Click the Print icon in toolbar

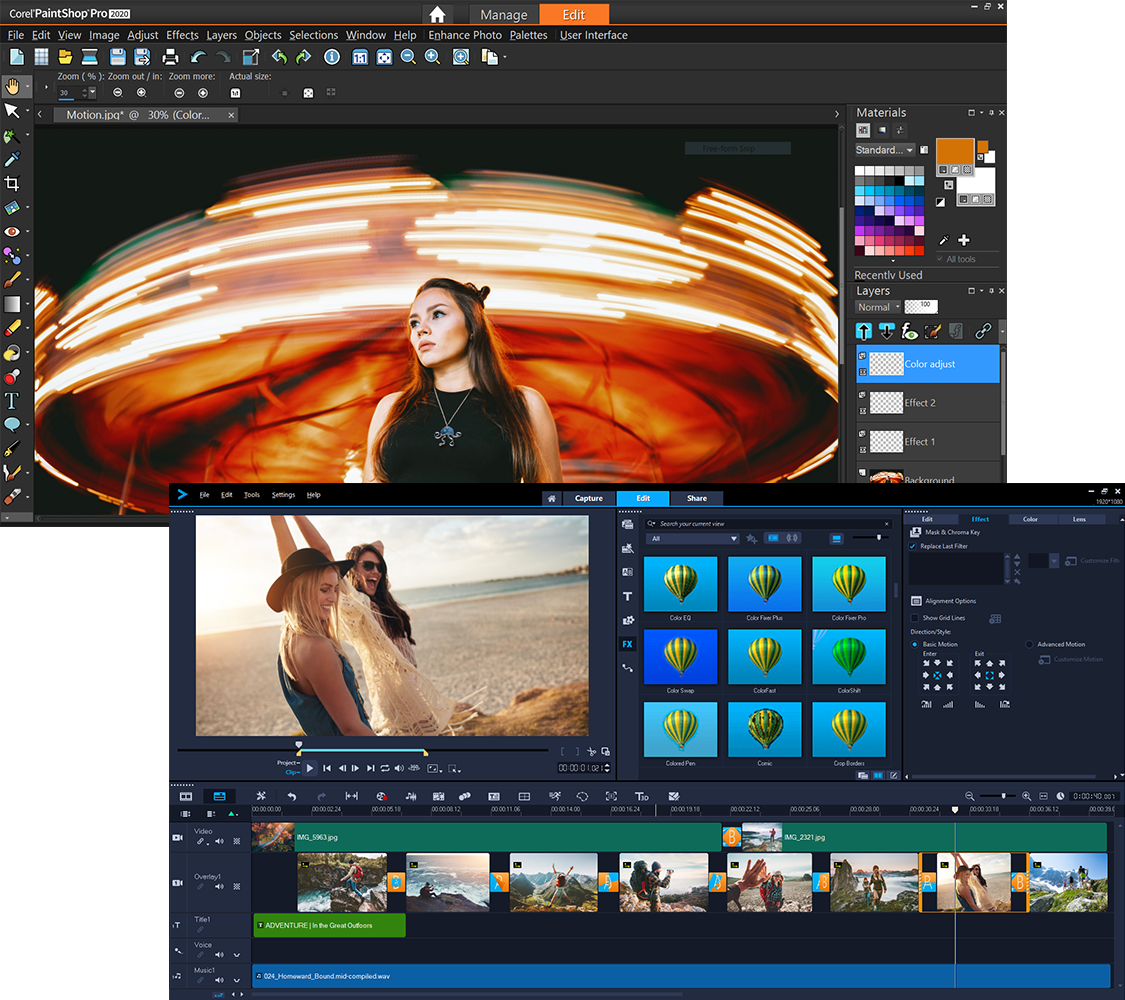tap(171, 57)
